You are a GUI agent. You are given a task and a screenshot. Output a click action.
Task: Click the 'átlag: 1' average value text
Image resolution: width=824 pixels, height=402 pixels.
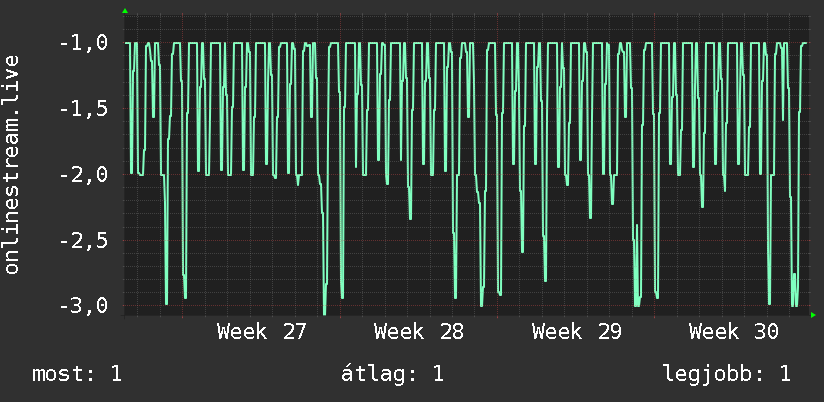point(392,374)
